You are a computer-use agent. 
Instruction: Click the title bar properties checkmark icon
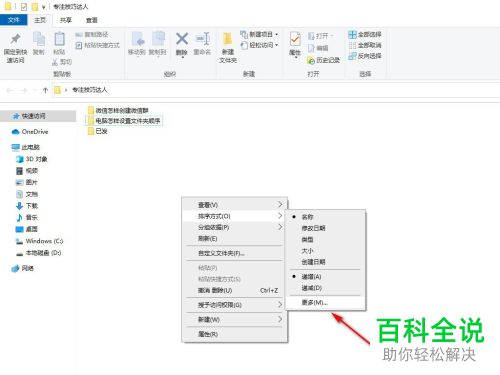coord(24,6)
